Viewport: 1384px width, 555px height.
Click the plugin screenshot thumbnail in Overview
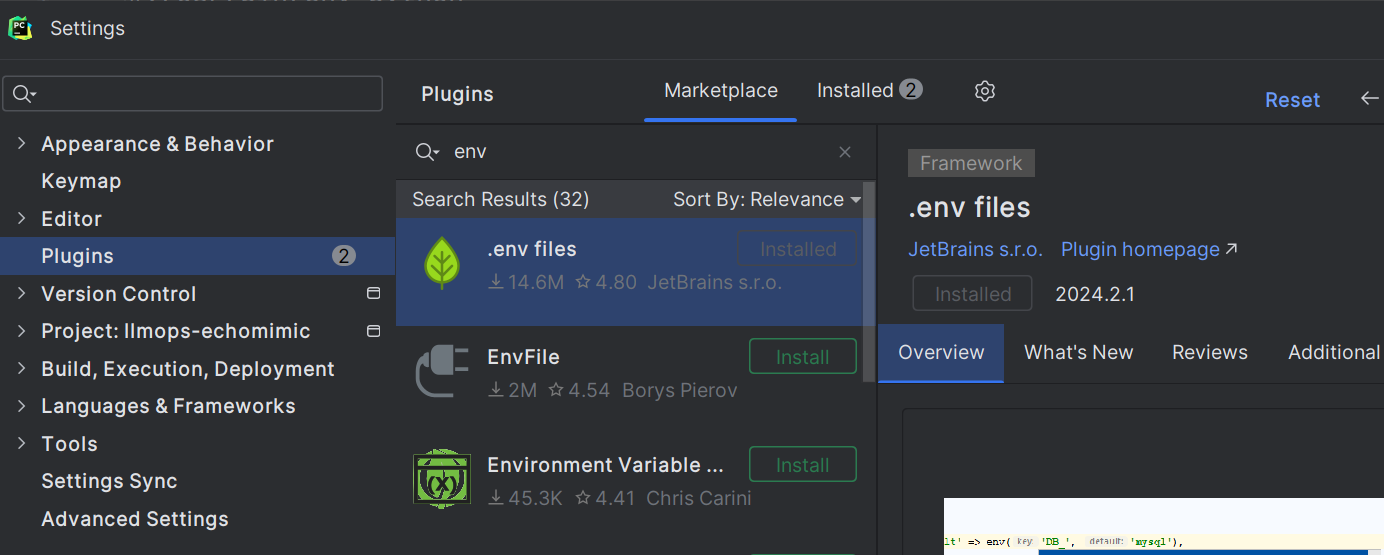1164,526
